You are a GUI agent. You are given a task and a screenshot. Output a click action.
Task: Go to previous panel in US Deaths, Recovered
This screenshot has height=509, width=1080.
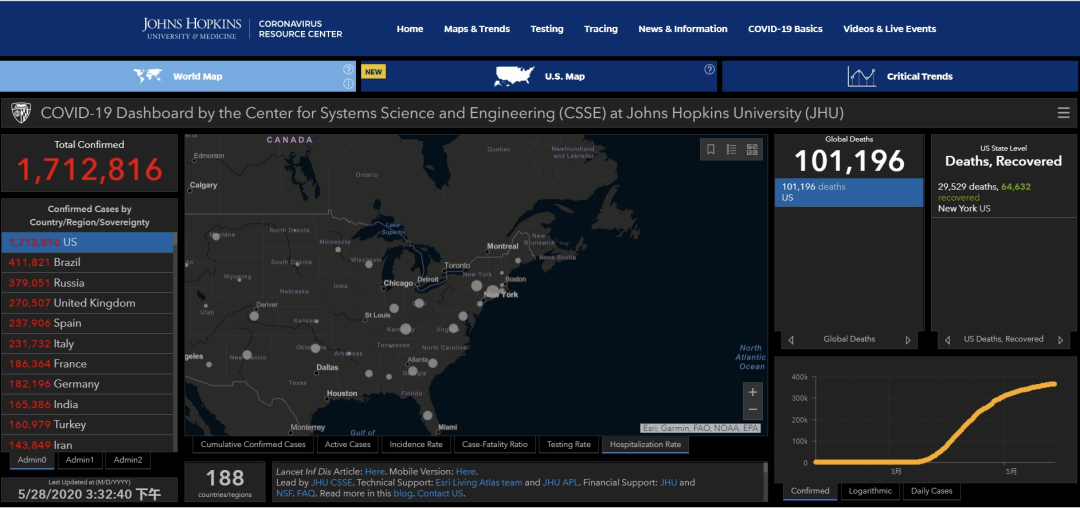[948, 340]
